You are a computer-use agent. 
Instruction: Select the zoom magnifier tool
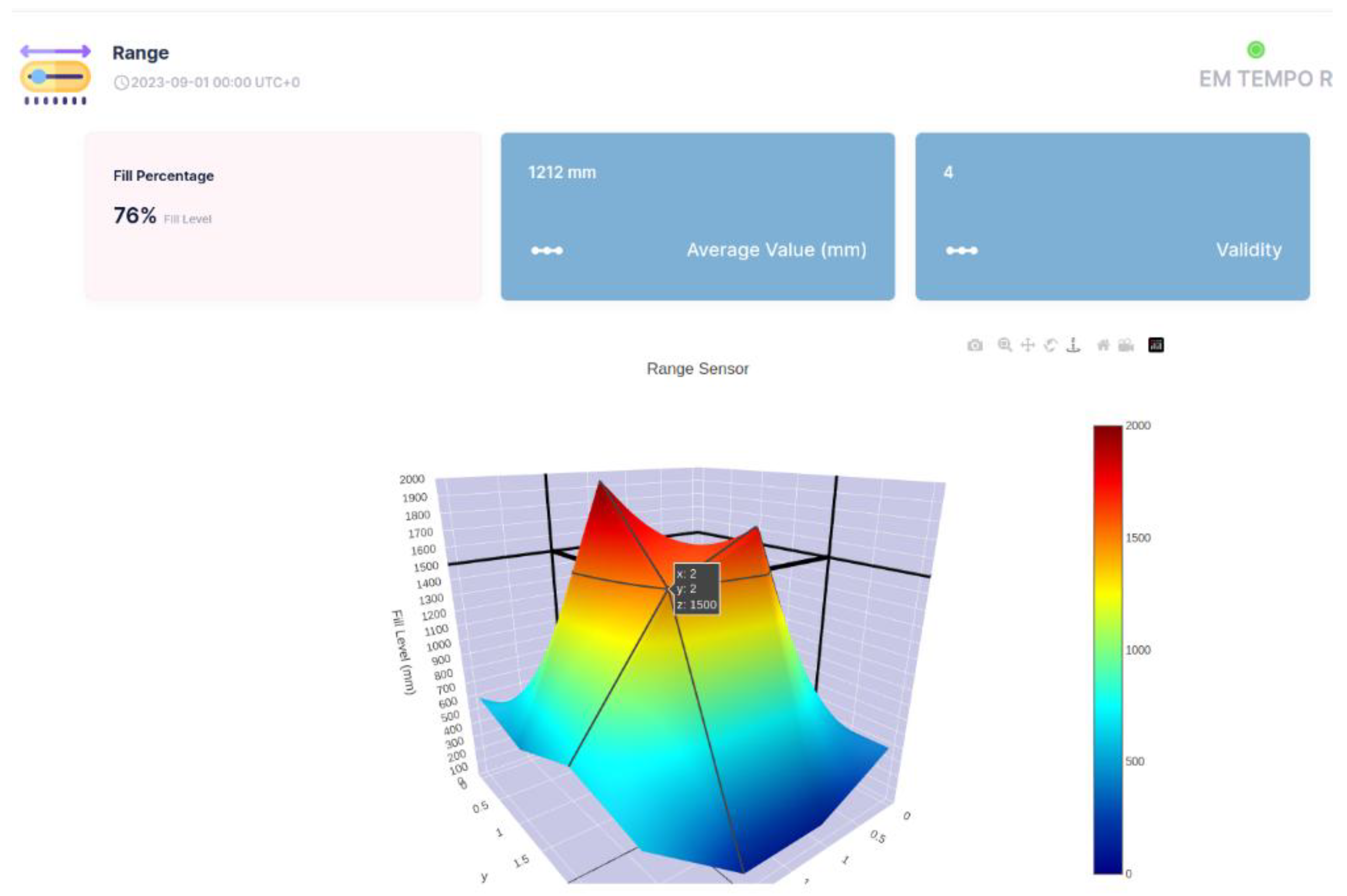pyautogui.click(x=1004, y=345)
